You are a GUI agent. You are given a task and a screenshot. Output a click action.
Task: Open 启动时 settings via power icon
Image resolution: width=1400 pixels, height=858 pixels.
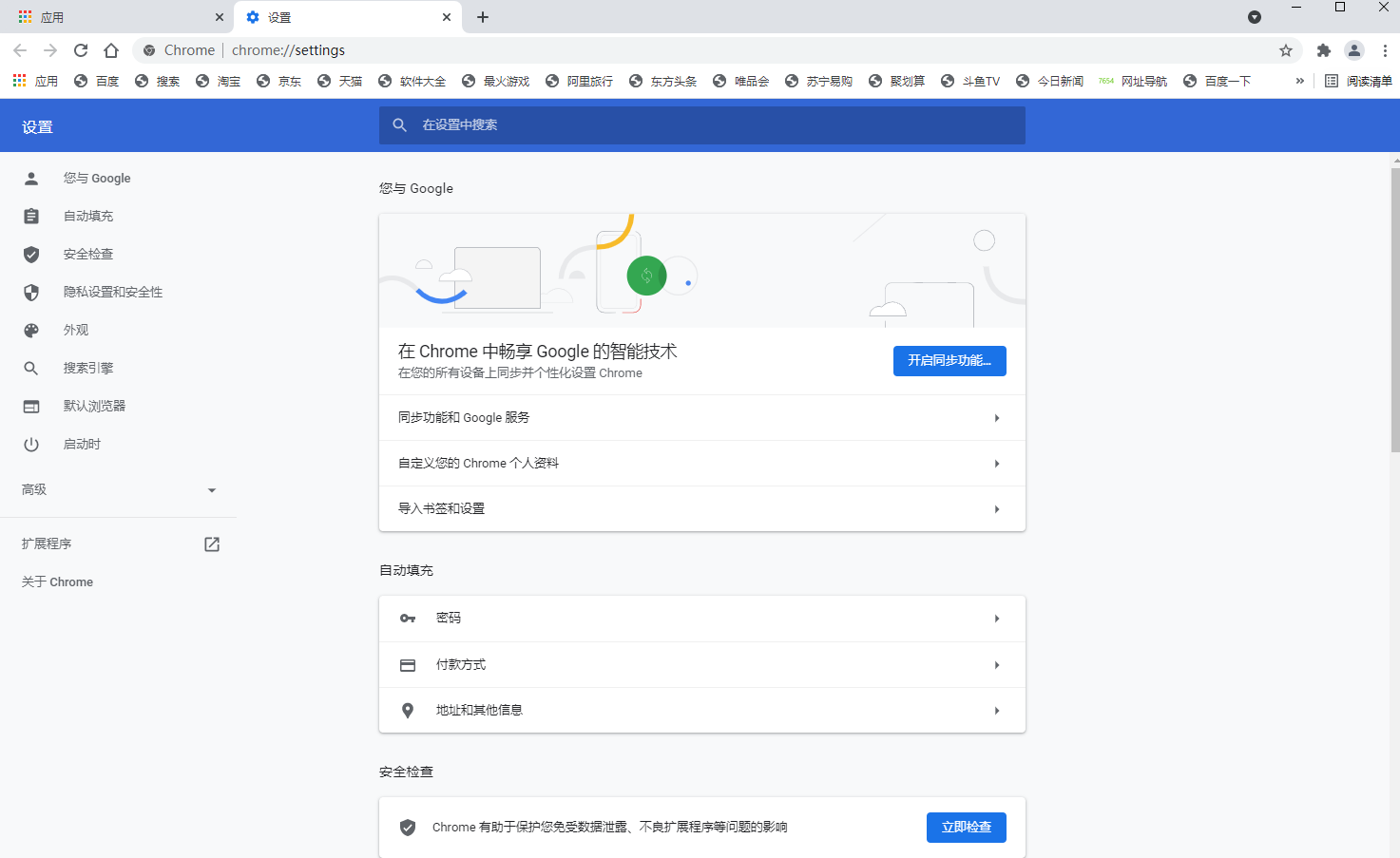[31, 444]
